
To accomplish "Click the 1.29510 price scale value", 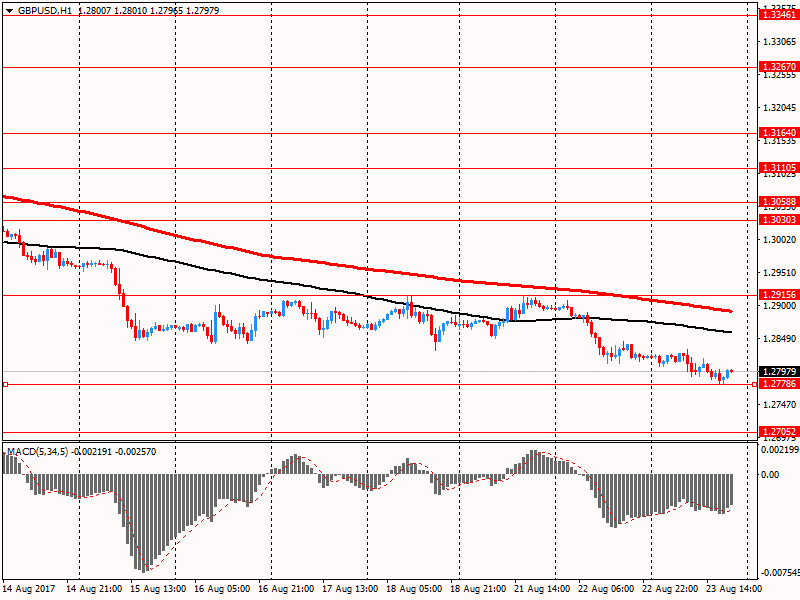I will [779, 272].
